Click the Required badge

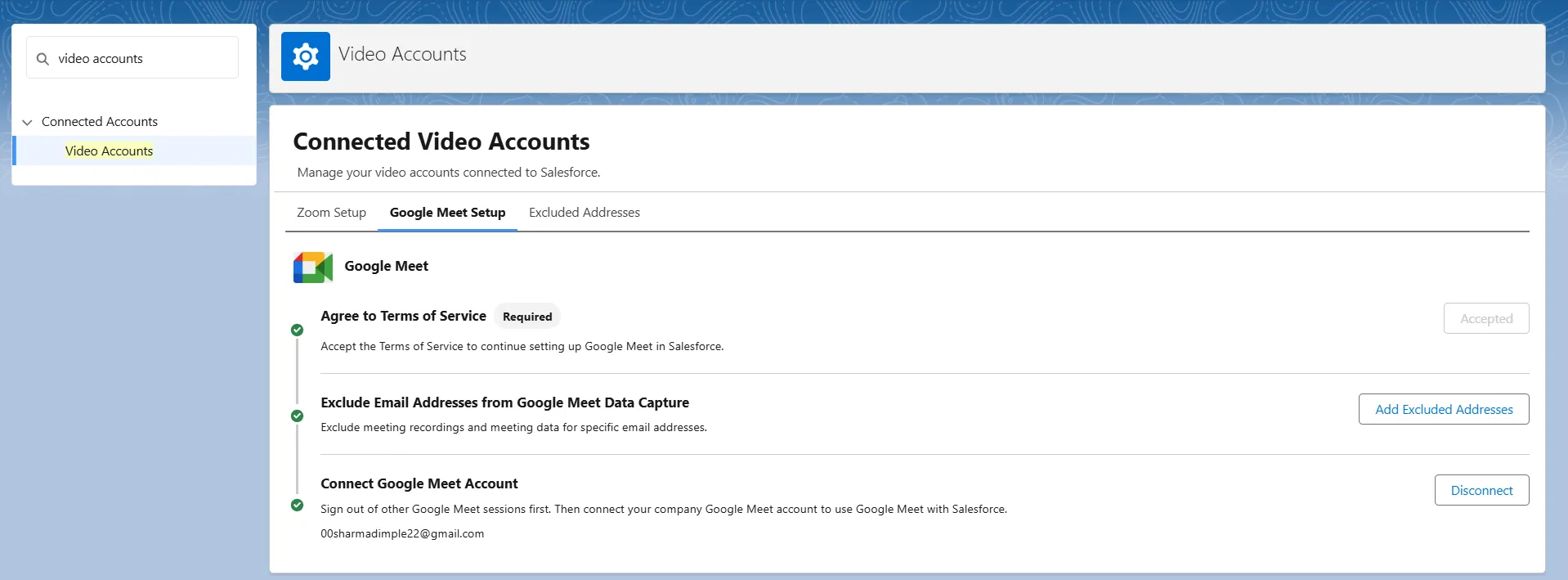tap(527, 317)
